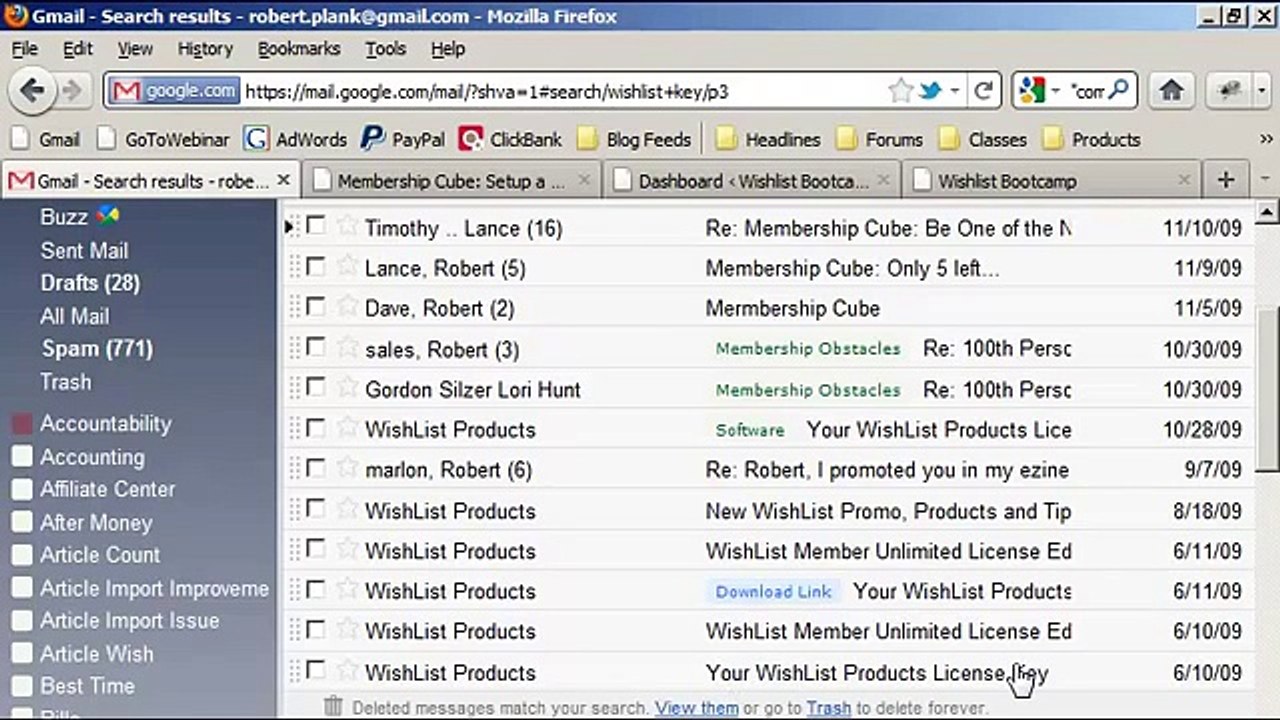Open the Tools menu
The width and height of the screenshot is (1280, 720).
(x=385, y=49)
